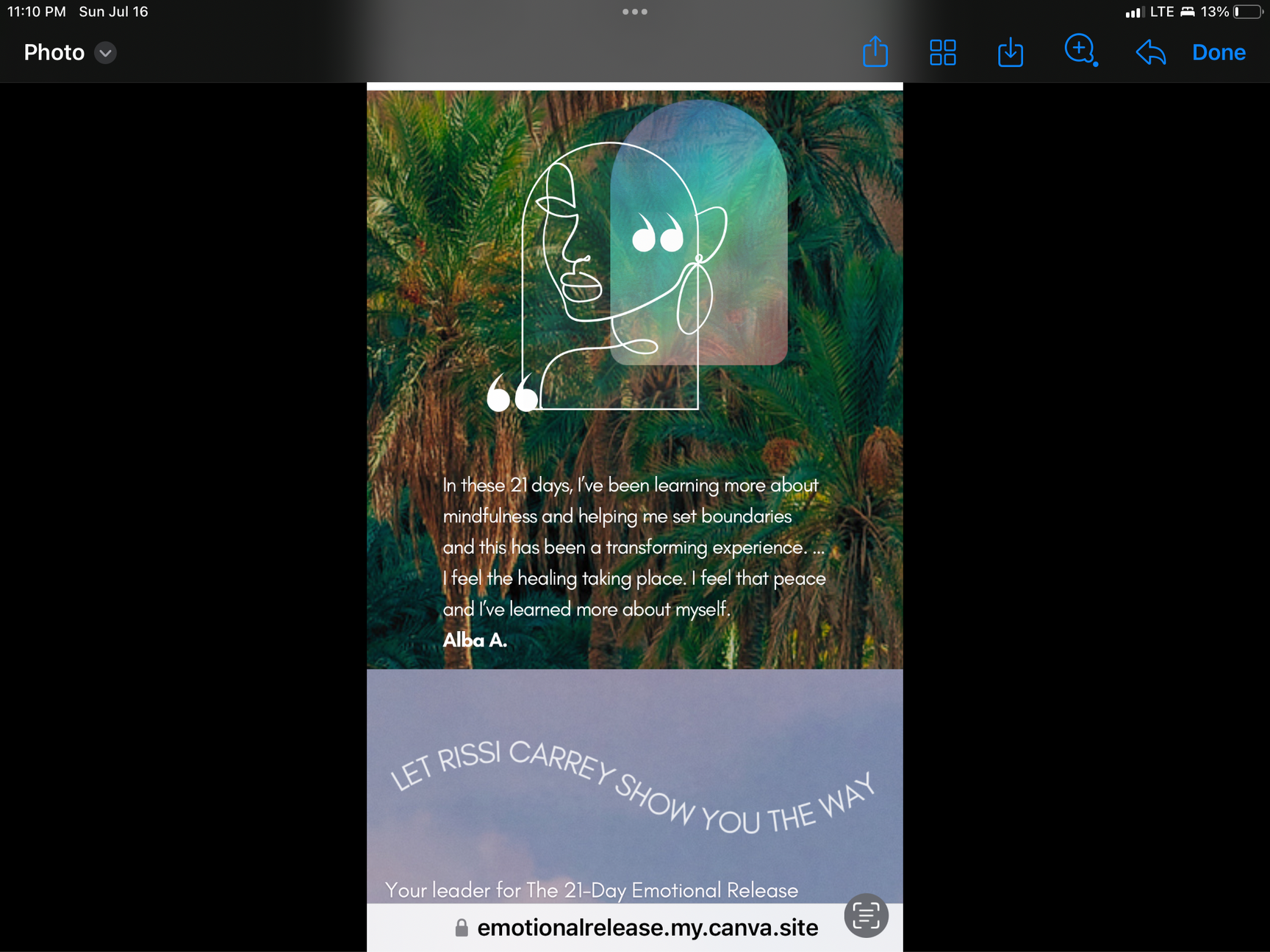Tap the 'In these 21 days' testimonial text
1270x952 pixels.
click(x=634, y=547)
